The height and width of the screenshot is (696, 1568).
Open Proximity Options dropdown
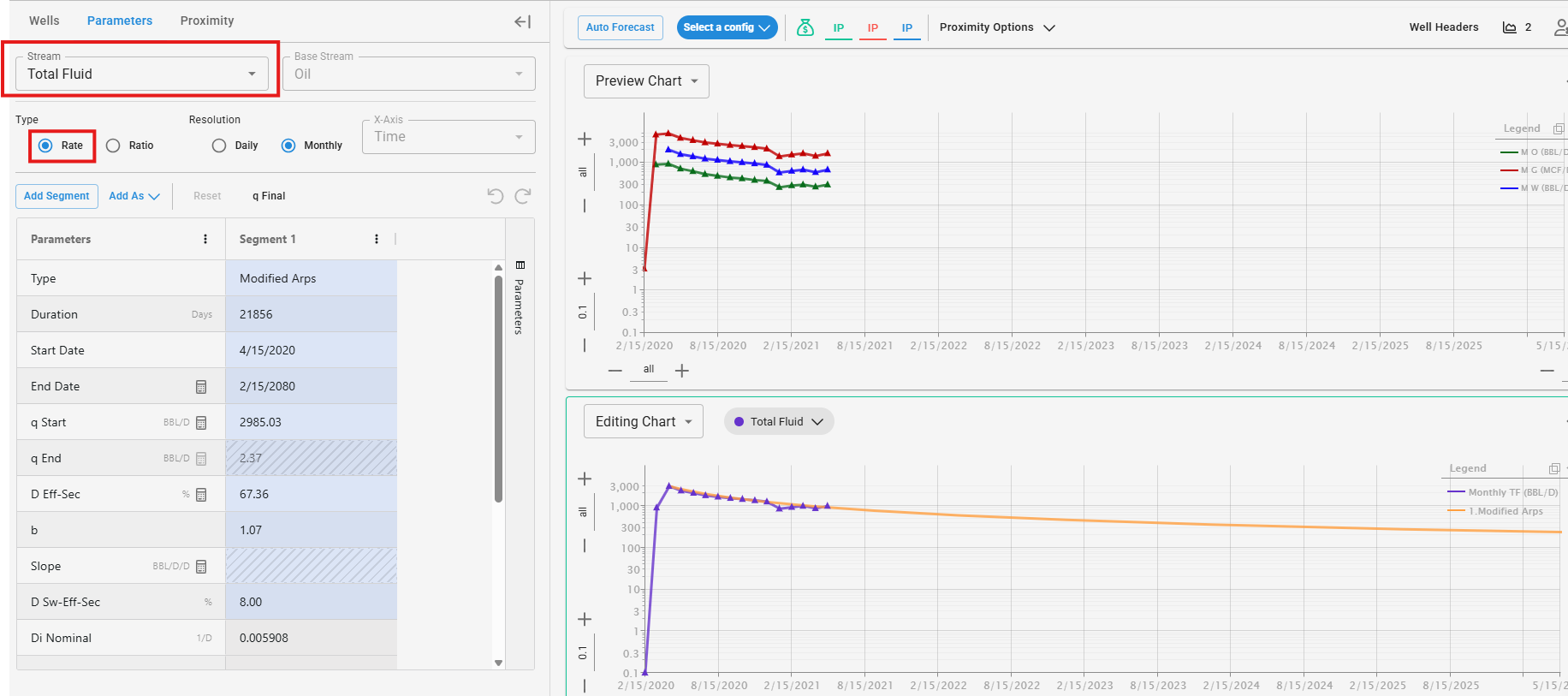pos(997,27)
